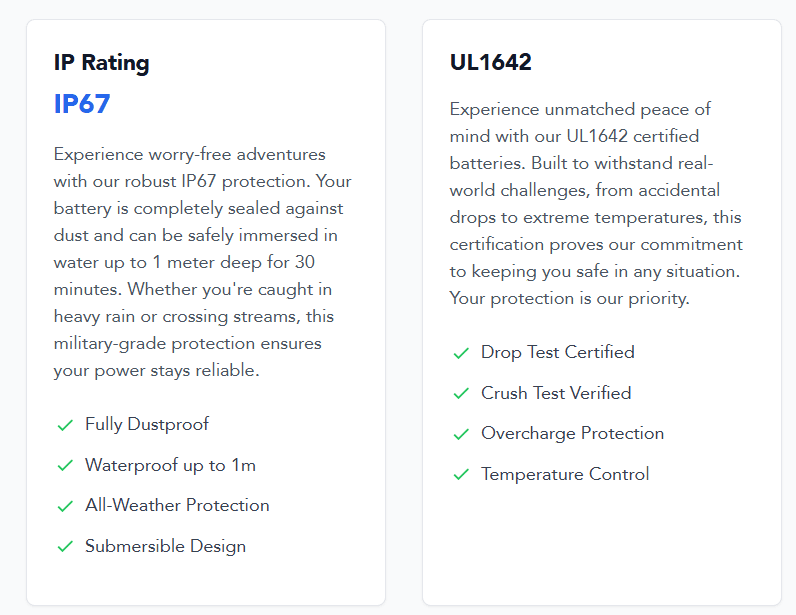Click the Drop Test Certified label
The image size is (796, 615).
coord(558,352)
